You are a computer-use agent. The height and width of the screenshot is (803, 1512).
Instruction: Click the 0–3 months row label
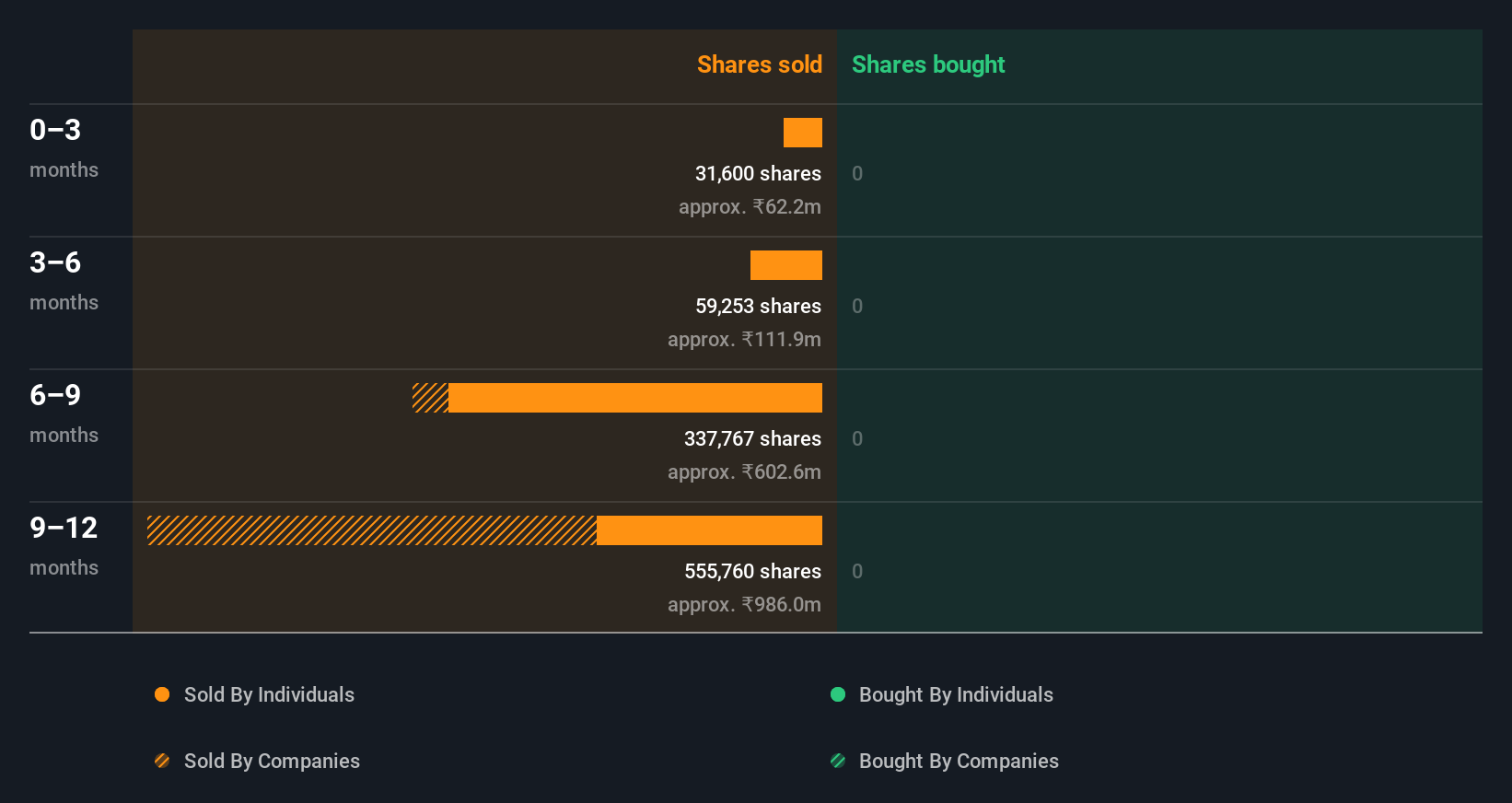point(64,148)
